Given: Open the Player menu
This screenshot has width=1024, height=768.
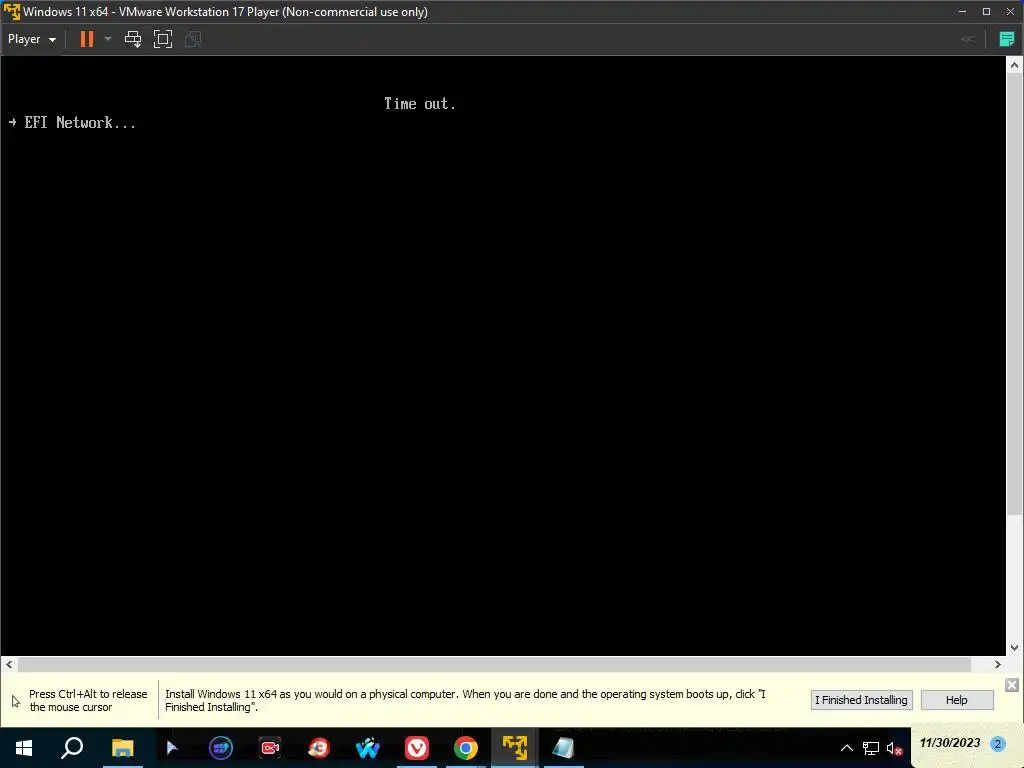Looking at the screenshot, I should coord(31,39).
